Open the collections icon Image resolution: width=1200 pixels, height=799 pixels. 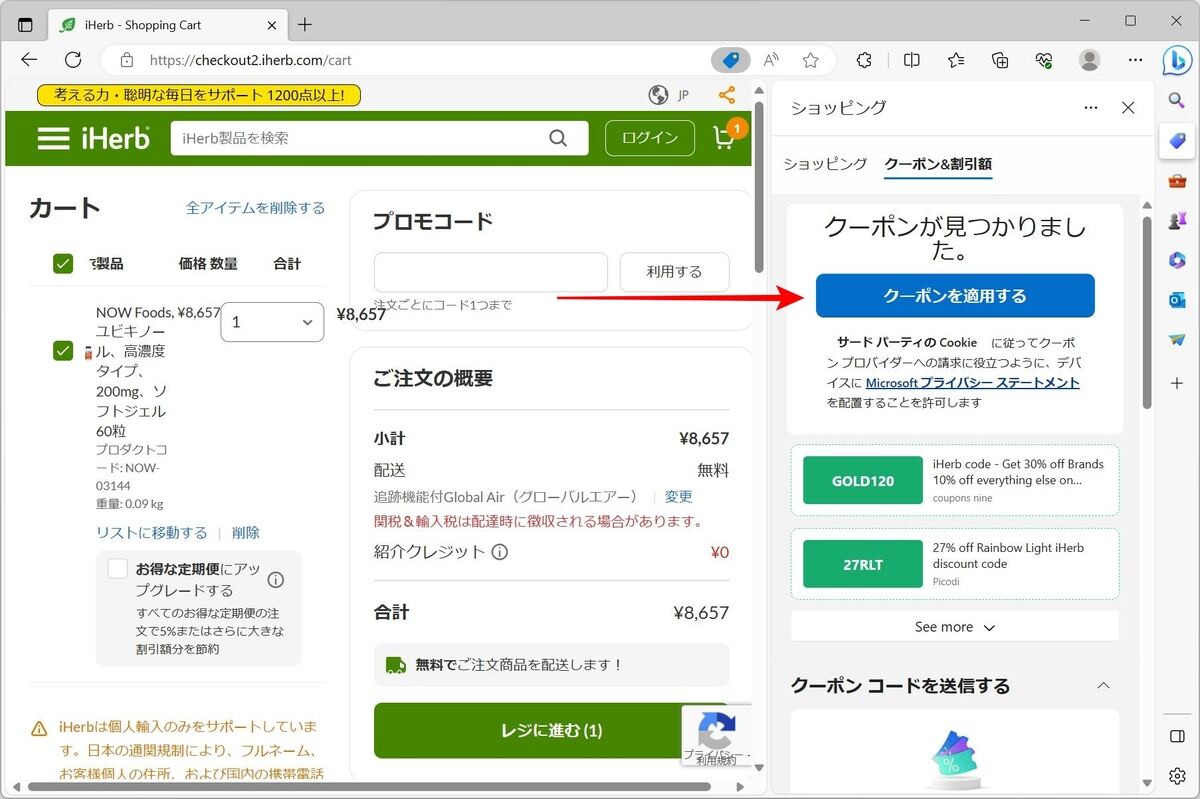click(x=1000, y=60)
